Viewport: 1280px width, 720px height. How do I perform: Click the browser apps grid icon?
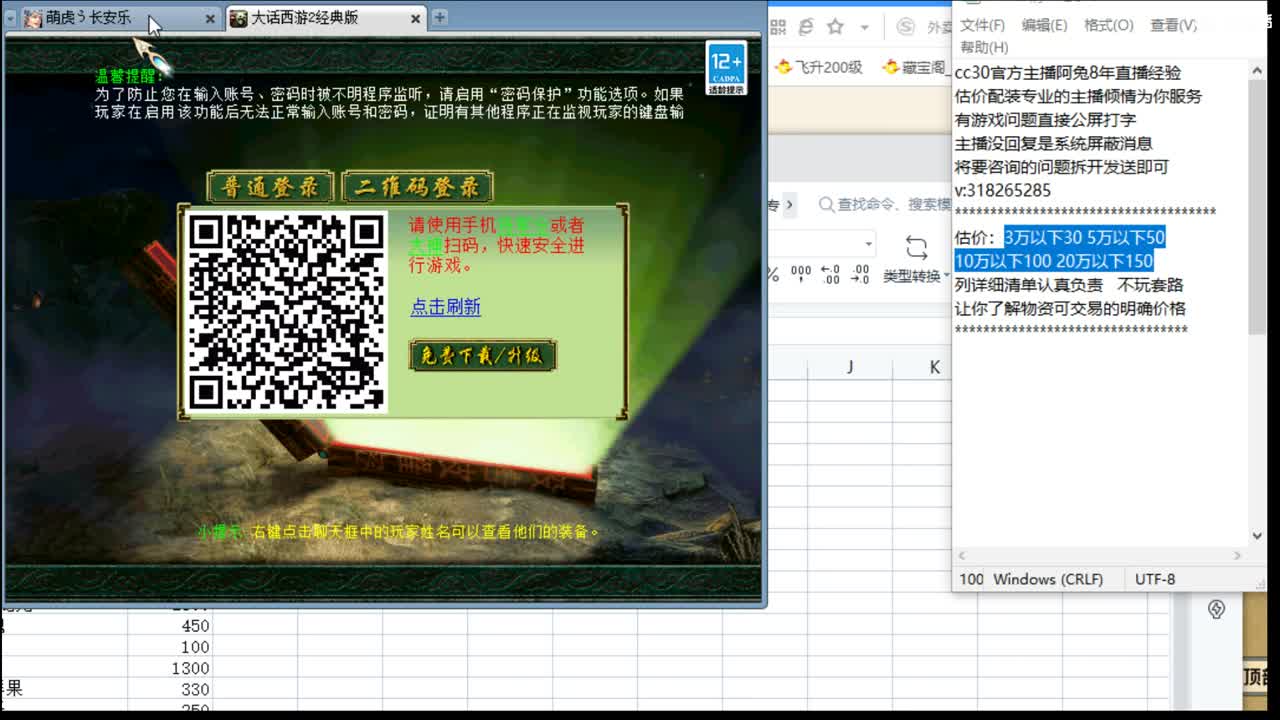(779, 27)
